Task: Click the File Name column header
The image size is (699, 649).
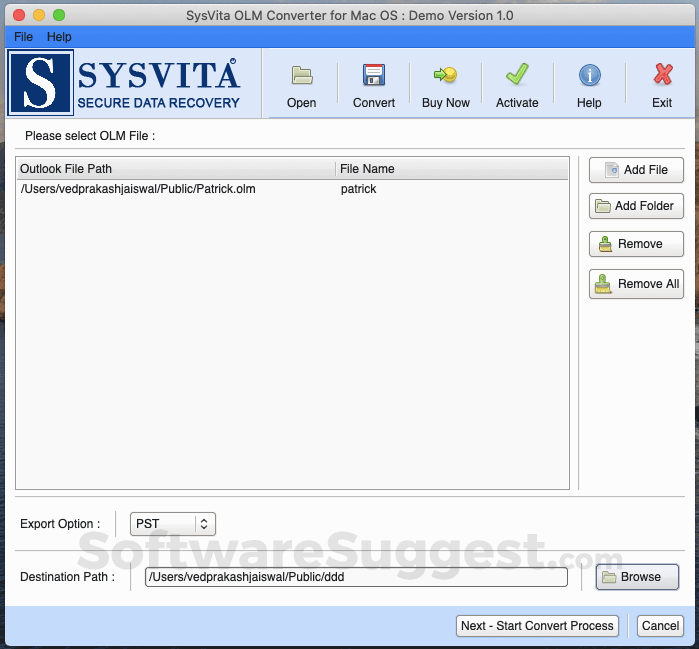Action: pos(452,169)
